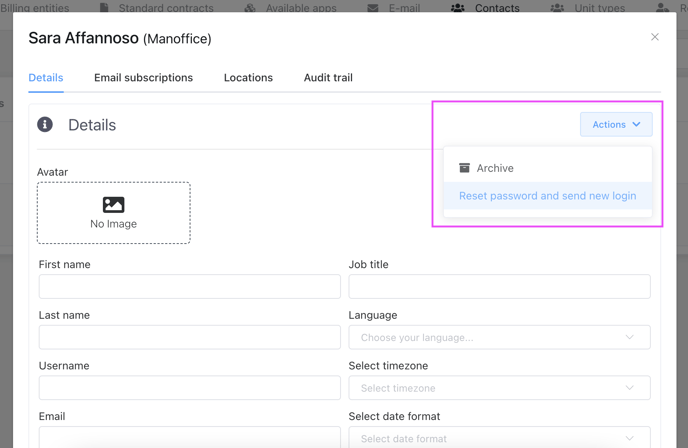
Task: Go to the Audit trail tab
Action: [x=328, y=78]
